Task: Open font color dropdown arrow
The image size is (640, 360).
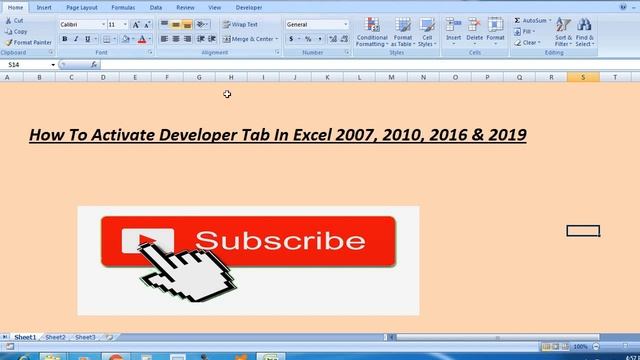Action: (x=150, y=39)
